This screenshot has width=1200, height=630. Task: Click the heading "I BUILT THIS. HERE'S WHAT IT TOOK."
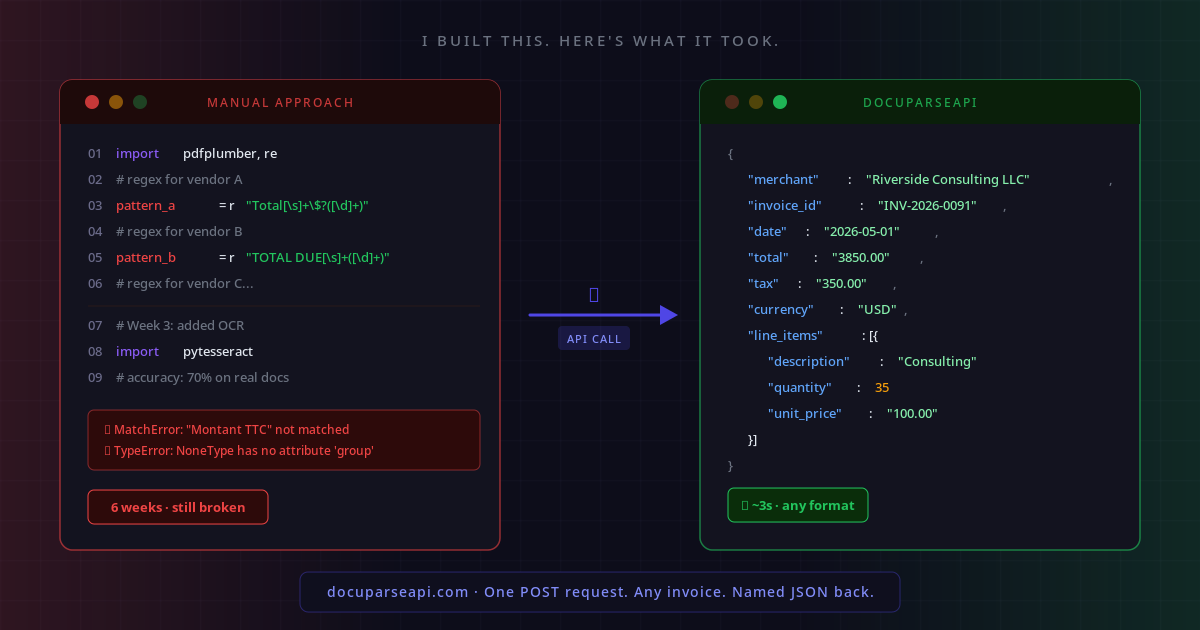click(x=600, y=41)
